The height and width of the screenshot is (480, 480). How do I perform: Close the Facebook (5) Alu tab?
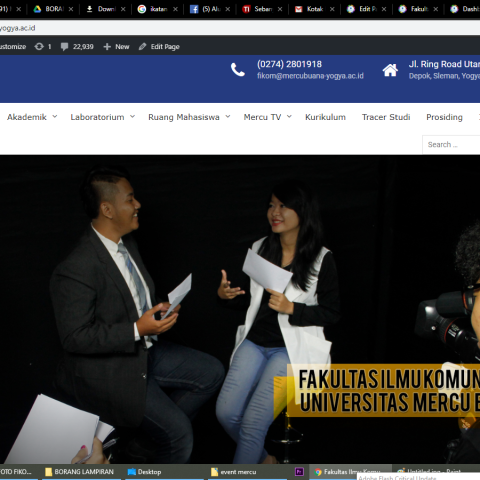click(228, 9)
